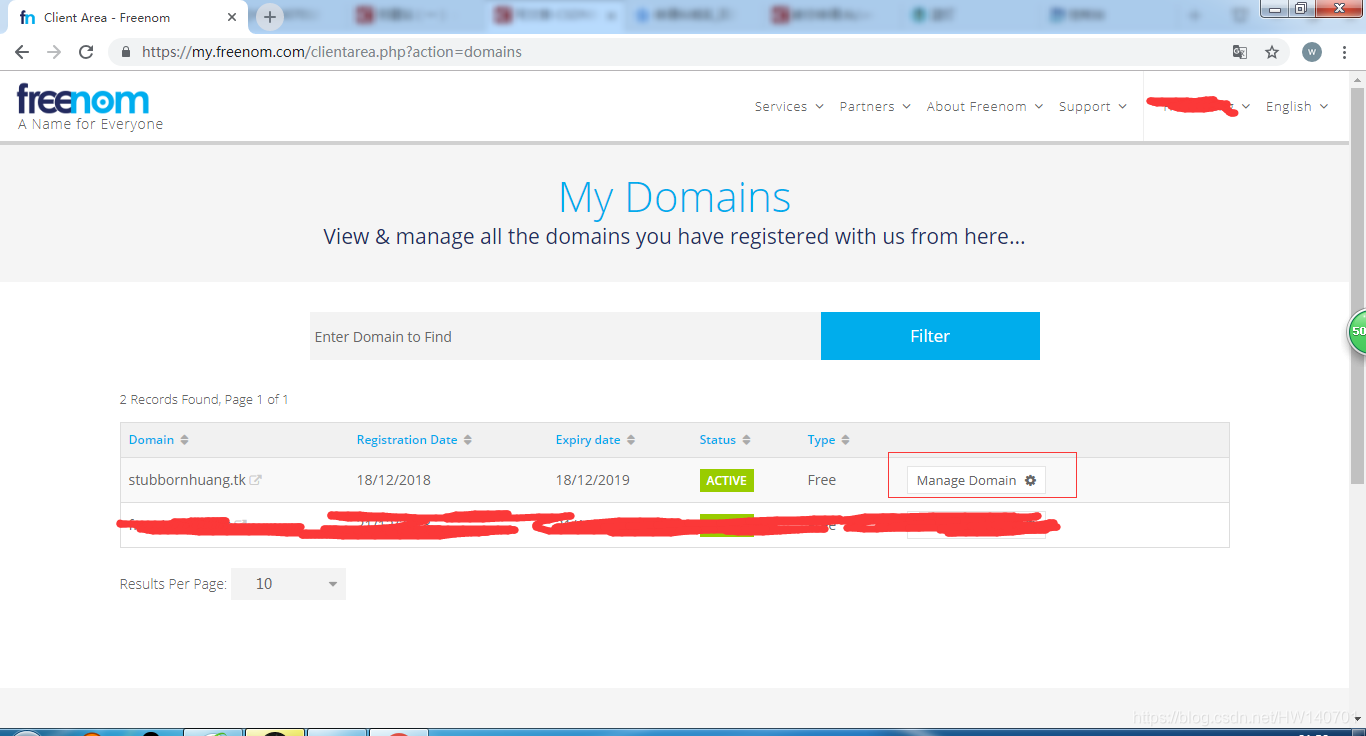
Task: Open the Chrome profile avatar
Action: click(1312, 52)
